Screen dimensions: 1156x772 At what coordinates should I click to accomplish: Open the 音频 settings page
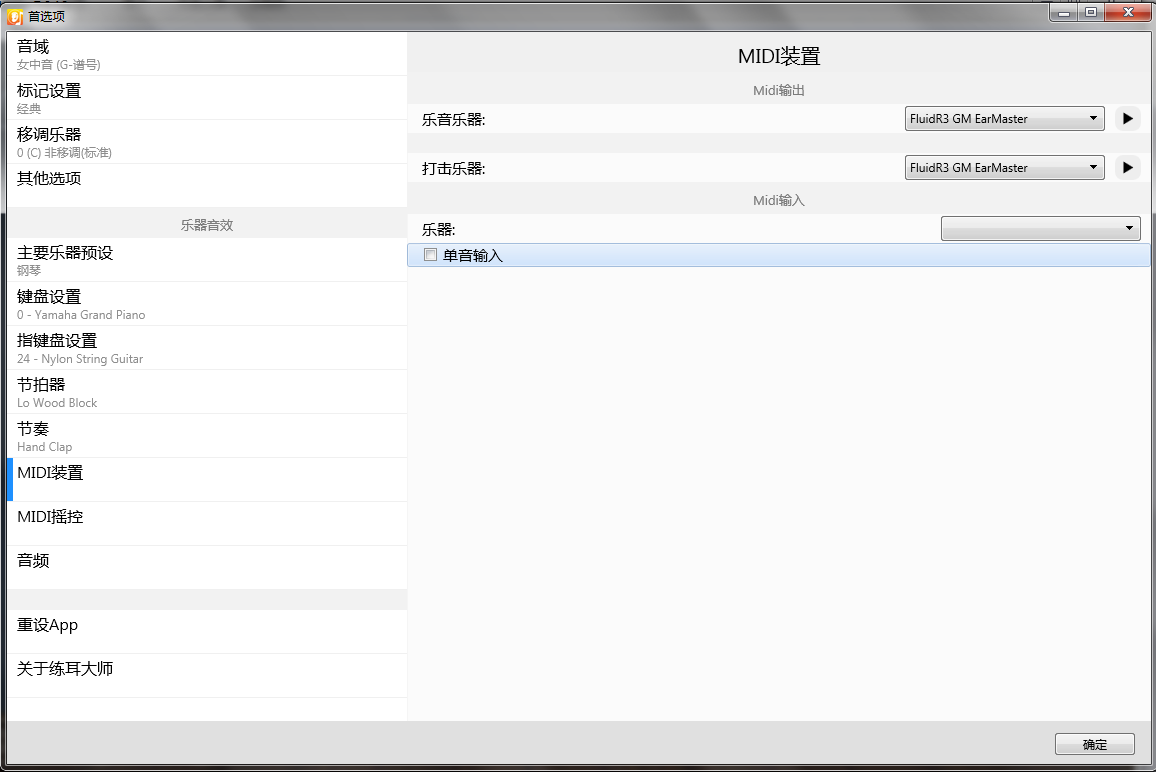point(206,562)
